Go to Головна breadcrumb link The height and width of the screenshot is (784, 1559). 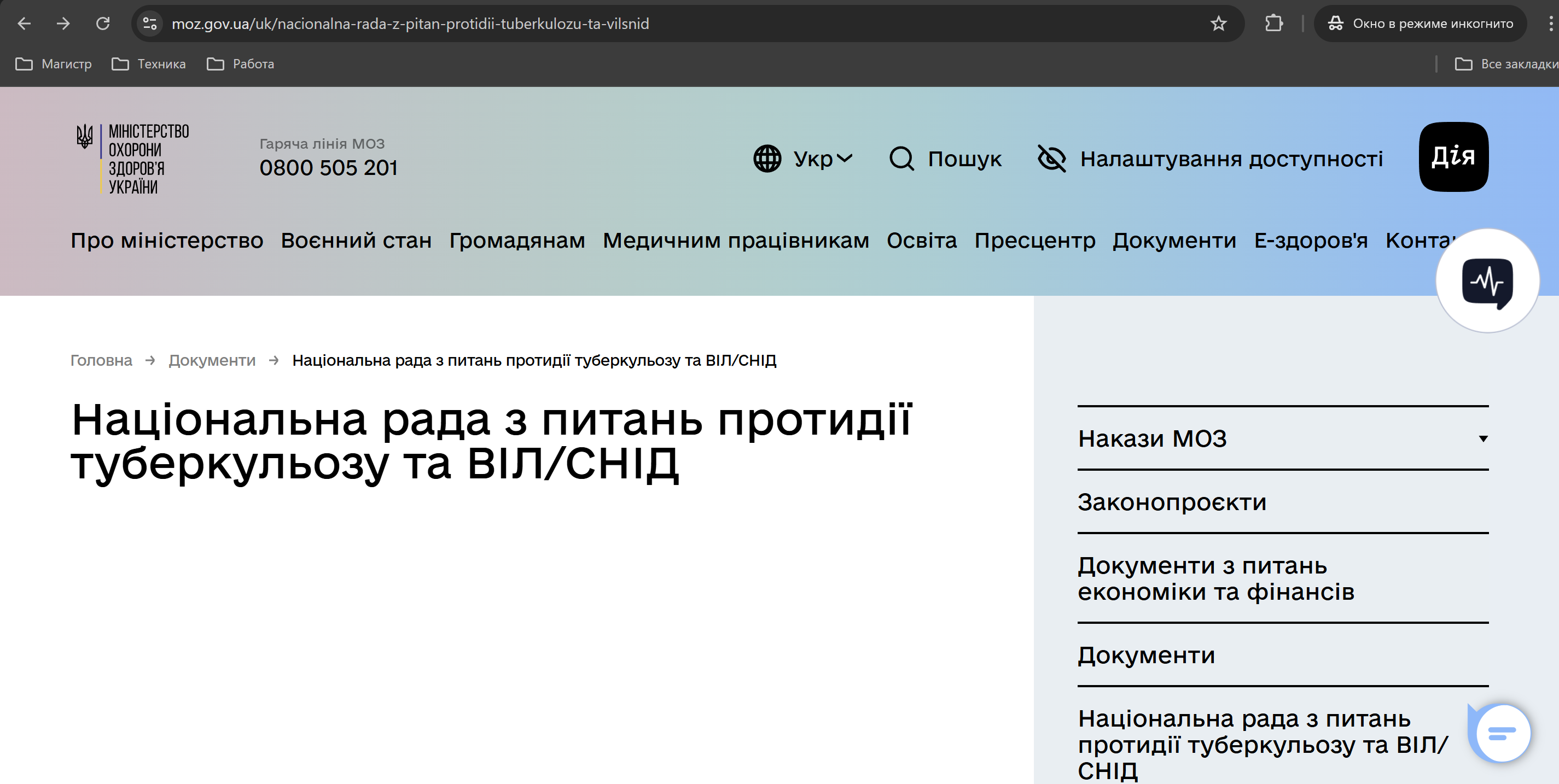[x=101, y=360]
